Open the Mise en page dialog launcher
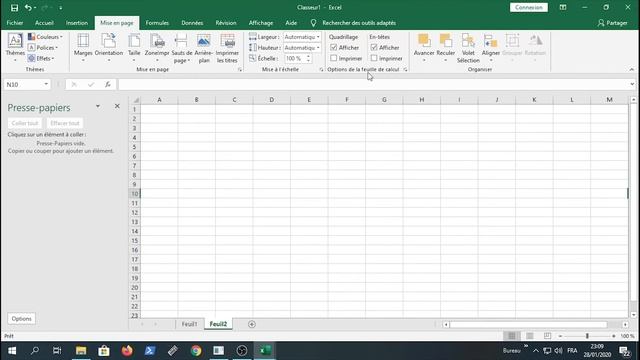 pos(240,70)
